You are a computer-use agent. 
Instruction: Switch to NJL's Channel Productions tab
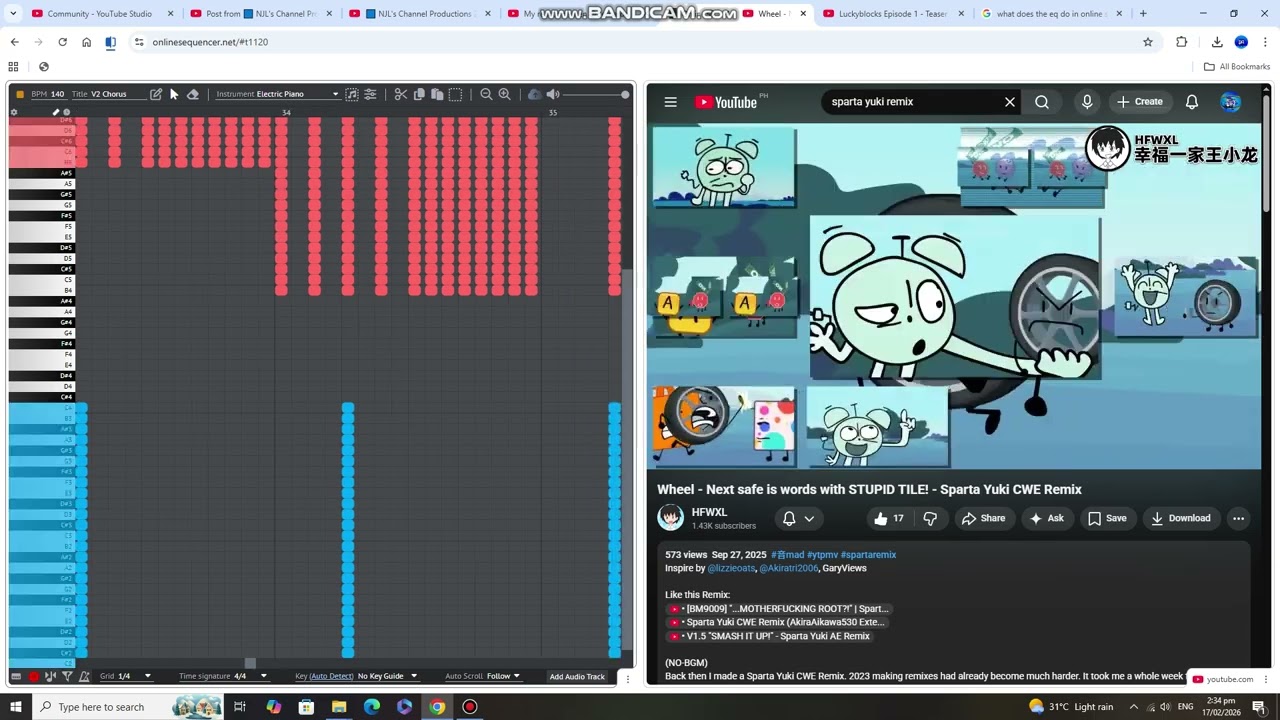coord(420,14)
